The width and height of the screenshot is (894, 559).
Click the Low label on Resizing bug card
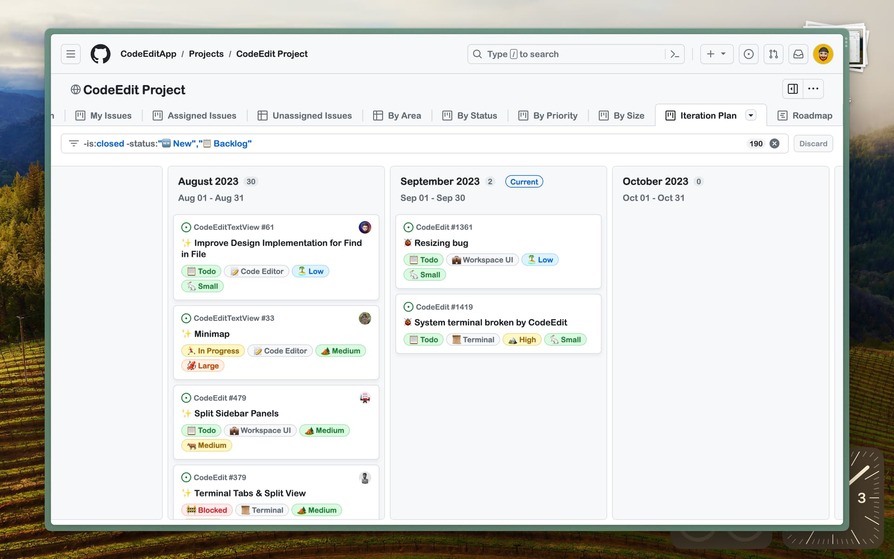pos(540,260)
